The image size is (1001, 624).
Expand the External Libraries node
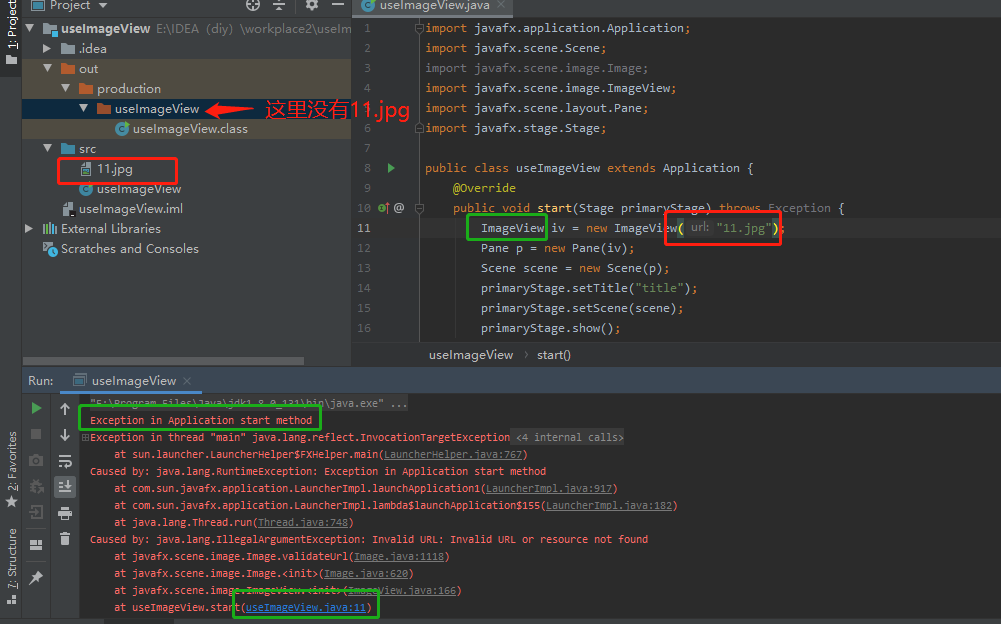(x=29, y=228)
